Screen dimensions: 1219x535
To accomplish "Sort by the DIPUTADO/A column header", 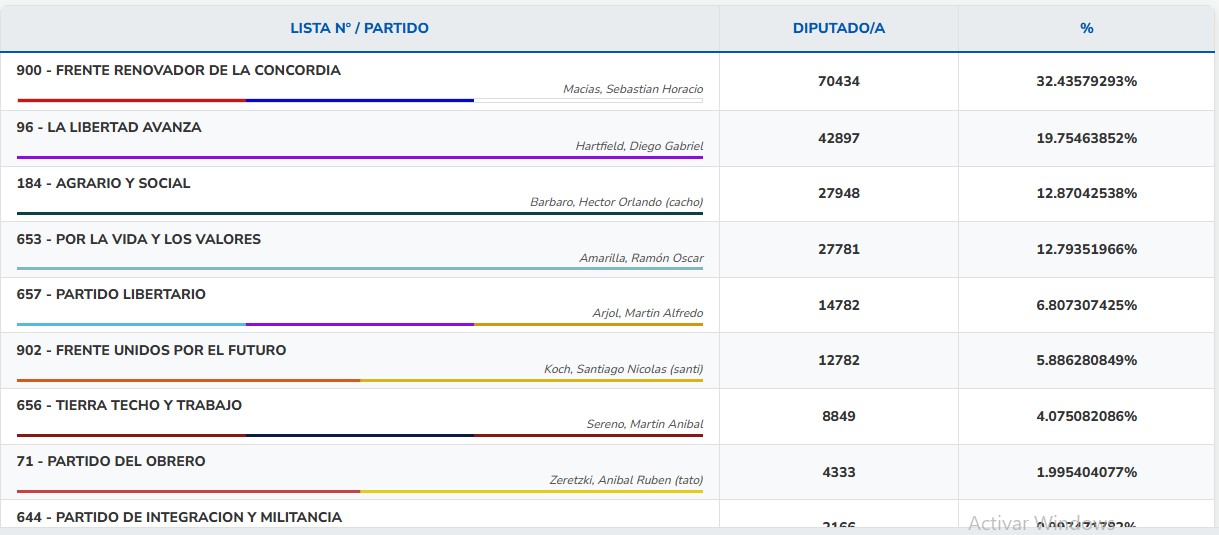I will point(838,28).
